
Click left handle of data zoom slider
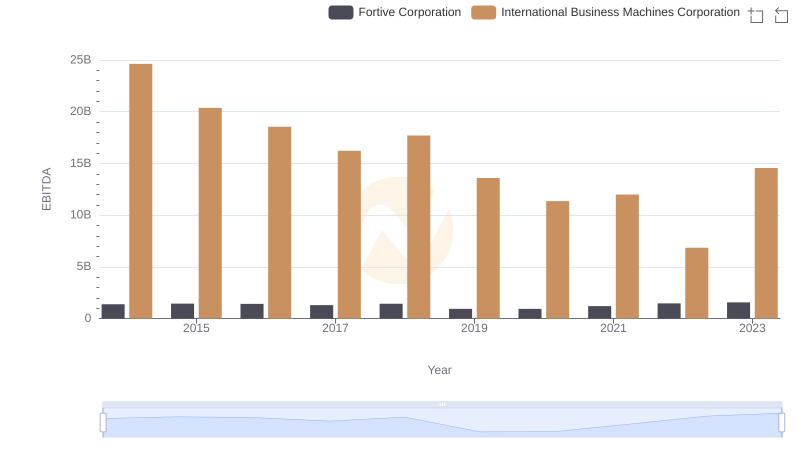click(103, 423)
